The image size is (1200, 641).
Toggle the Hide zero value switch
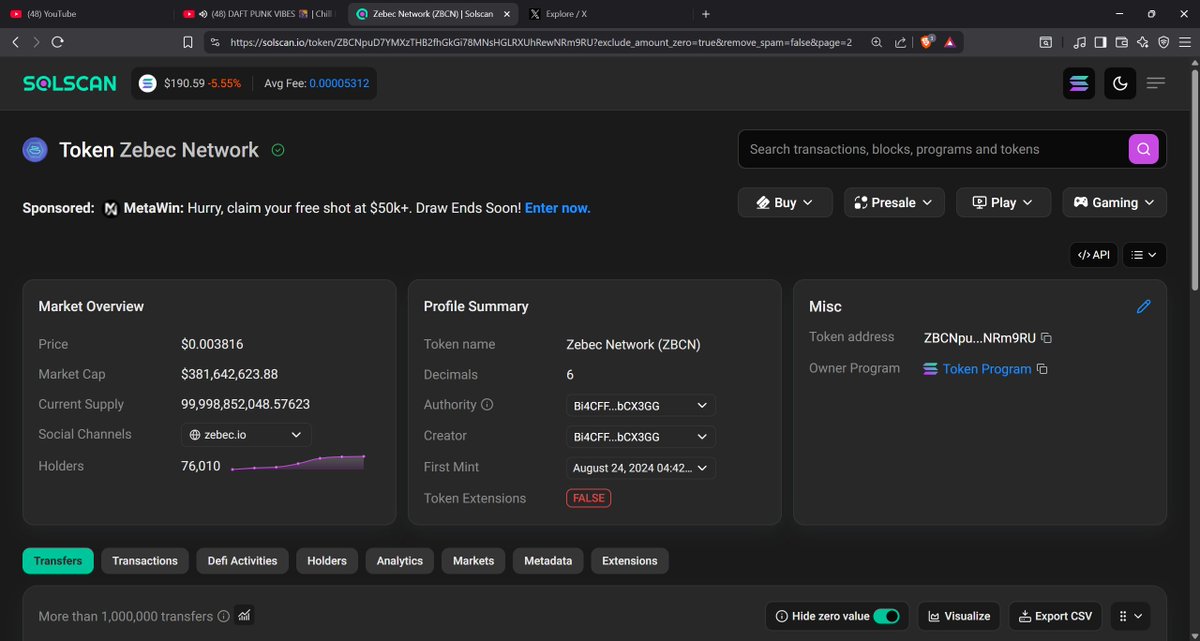point(886,616)
